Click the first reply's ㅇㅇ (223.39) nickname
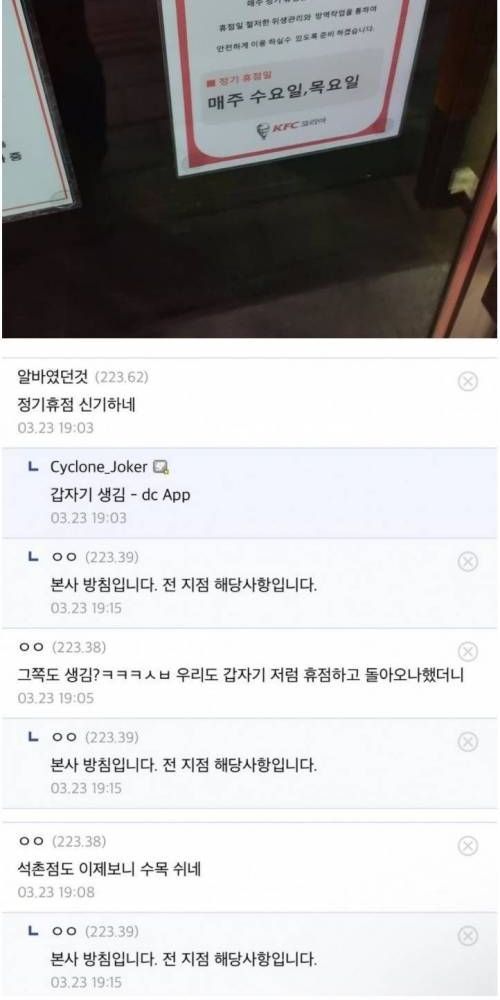This screenshot has height=1000, width=500. [94, 557]
